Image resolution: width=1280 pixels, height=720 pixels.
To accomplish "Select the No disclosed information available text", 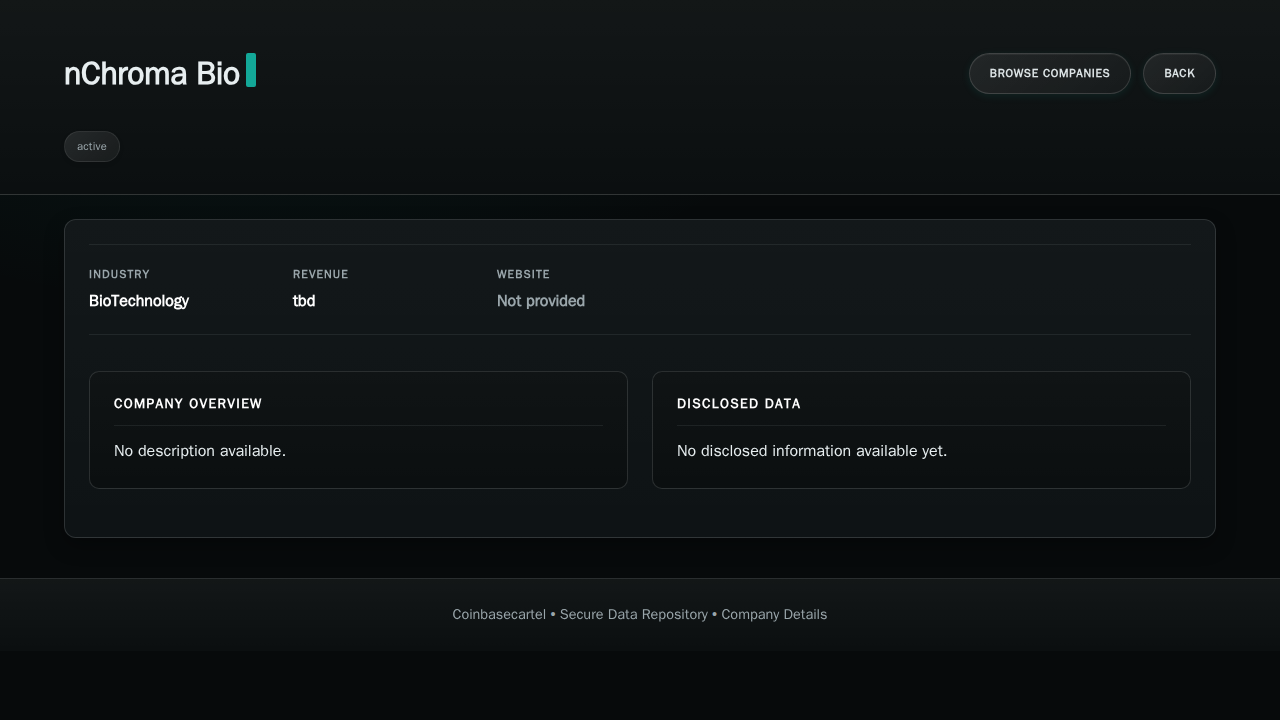I will [x=812, y=451].
